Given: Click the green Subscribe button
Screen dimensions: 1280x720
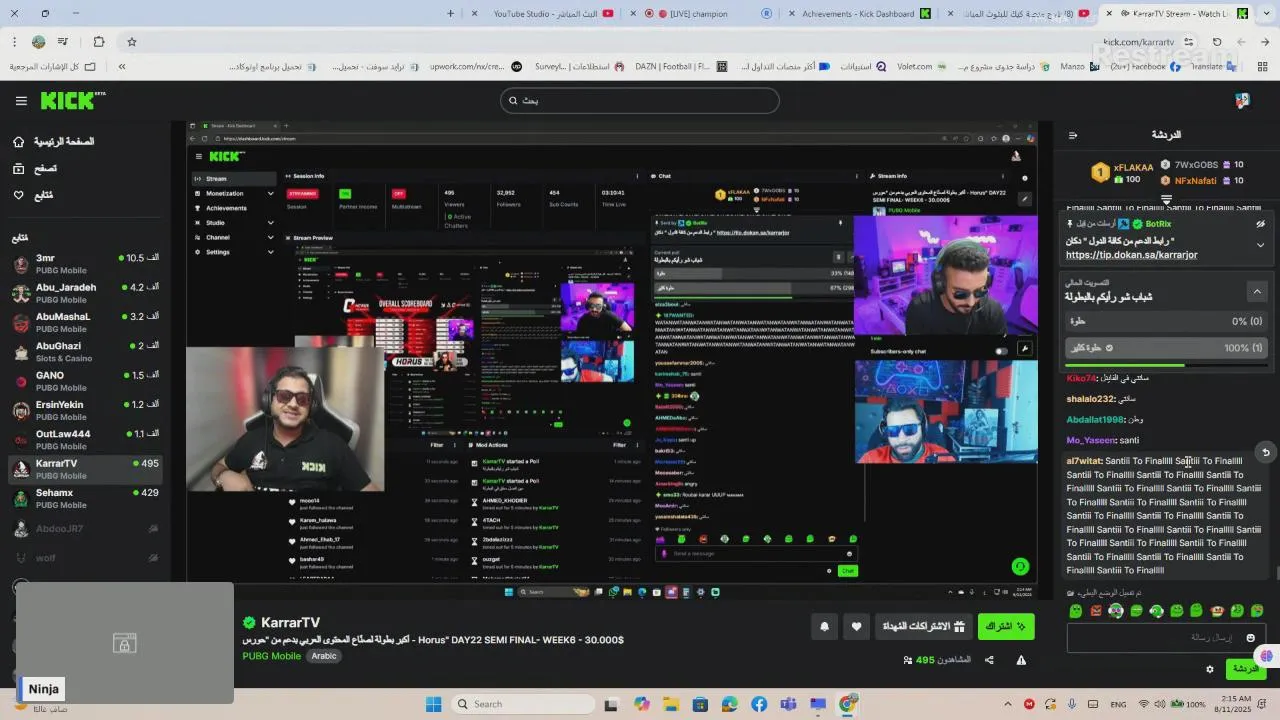Looking at the screenshot, I should pyautogui.click(x=1006, y=627).
